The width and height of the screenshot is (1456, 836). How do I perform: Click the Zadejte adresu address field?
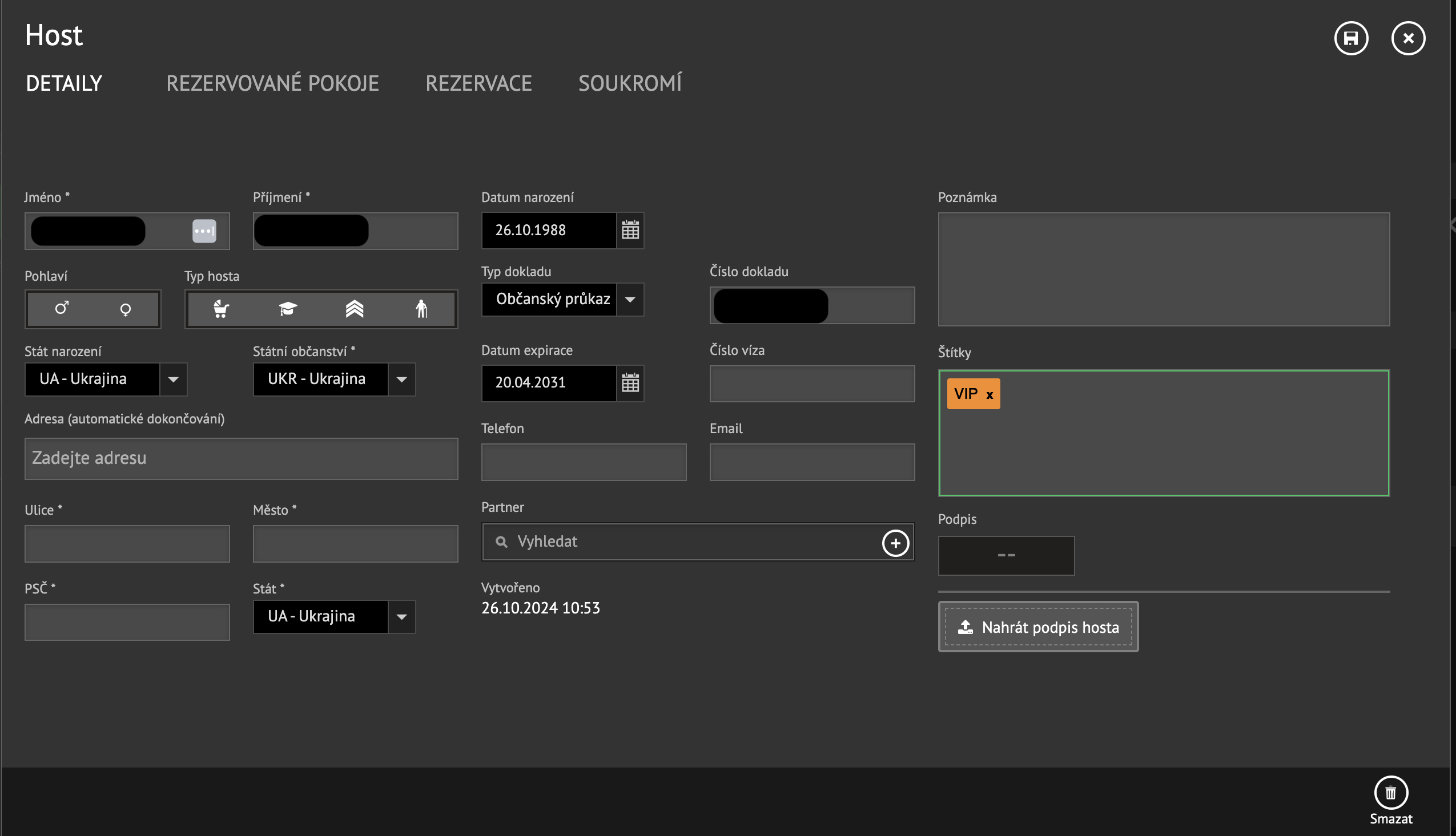[240, 458]
